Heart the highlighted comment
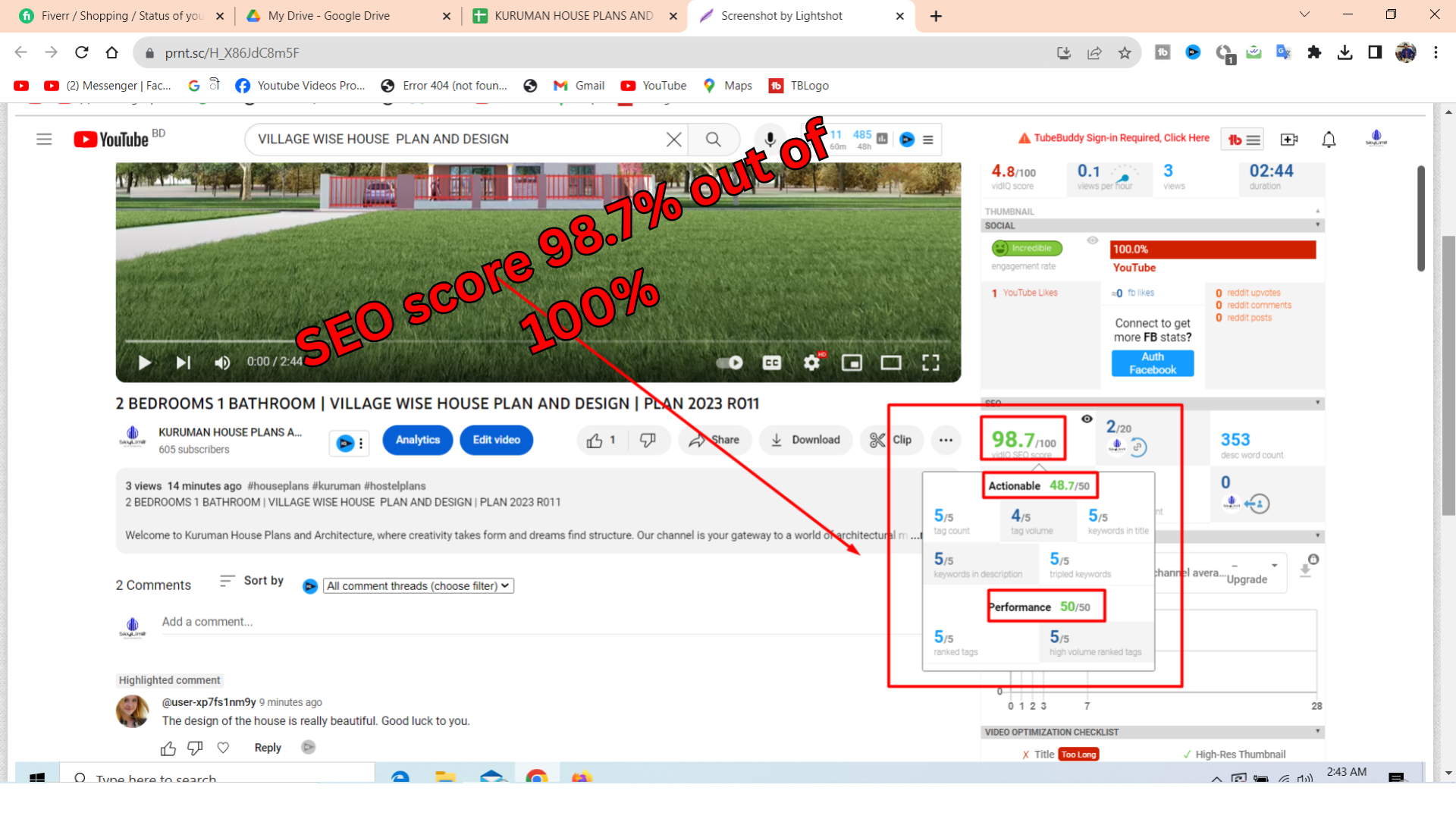This screenshot has height=819, width=1456. click(223, 748)
